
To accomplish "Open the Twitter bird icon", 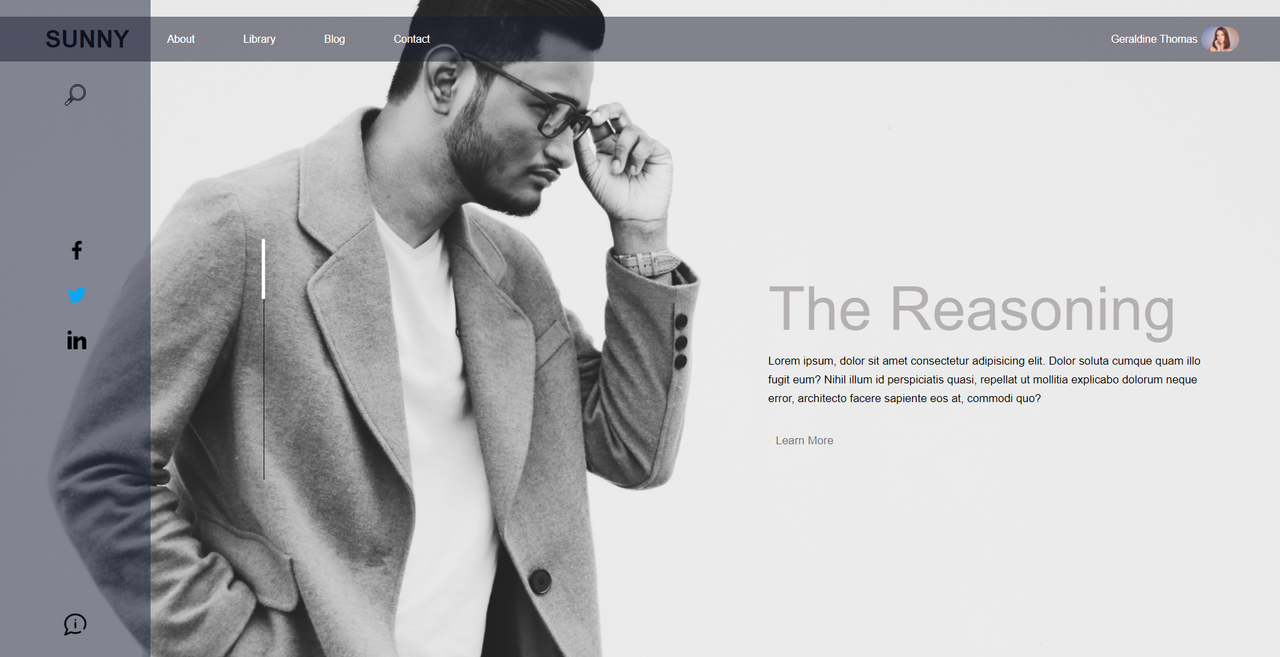I will click(77, 295).
